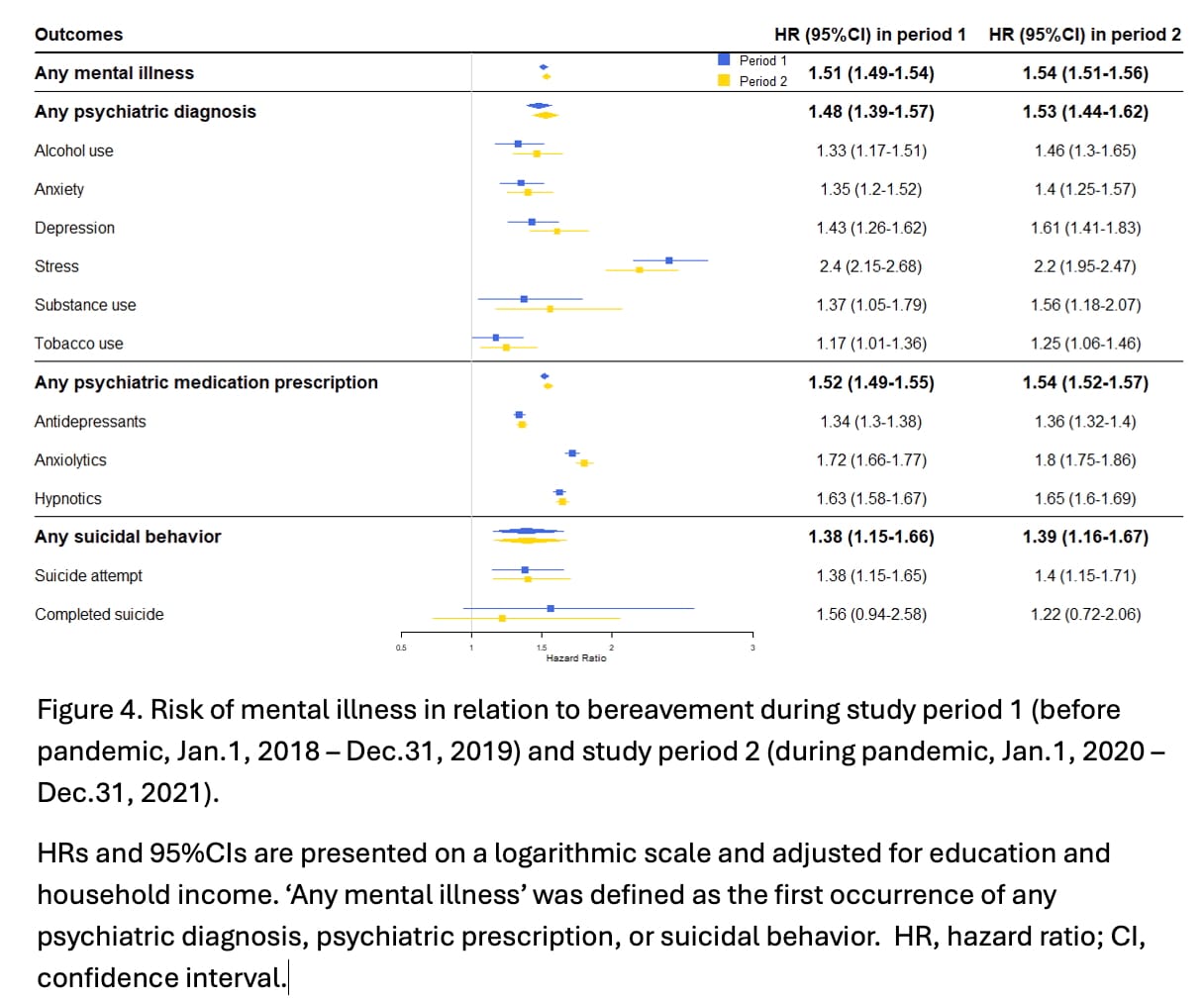Click the yellow Period 2 legend square

[x=724, y=80]
